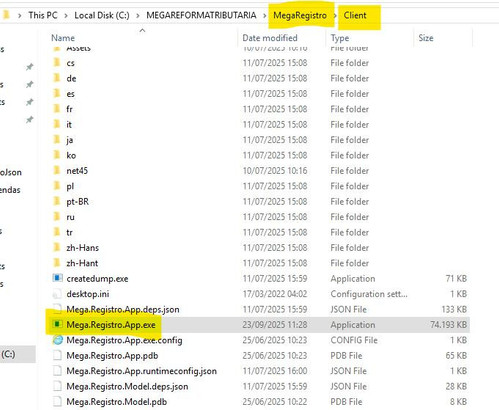Click the zh-Hant folder icon
The width and height of the screenshot is (499, 410).
coord(57,263)
